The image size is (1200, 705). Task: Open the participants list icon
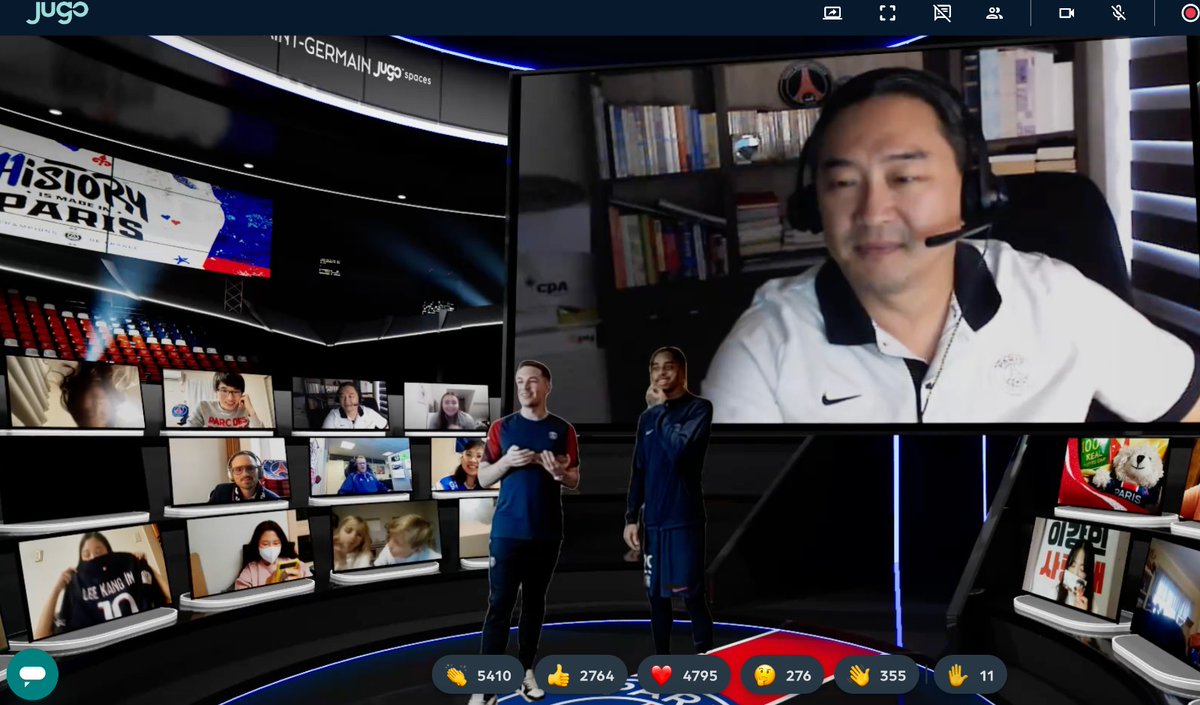tap(994, 13)
